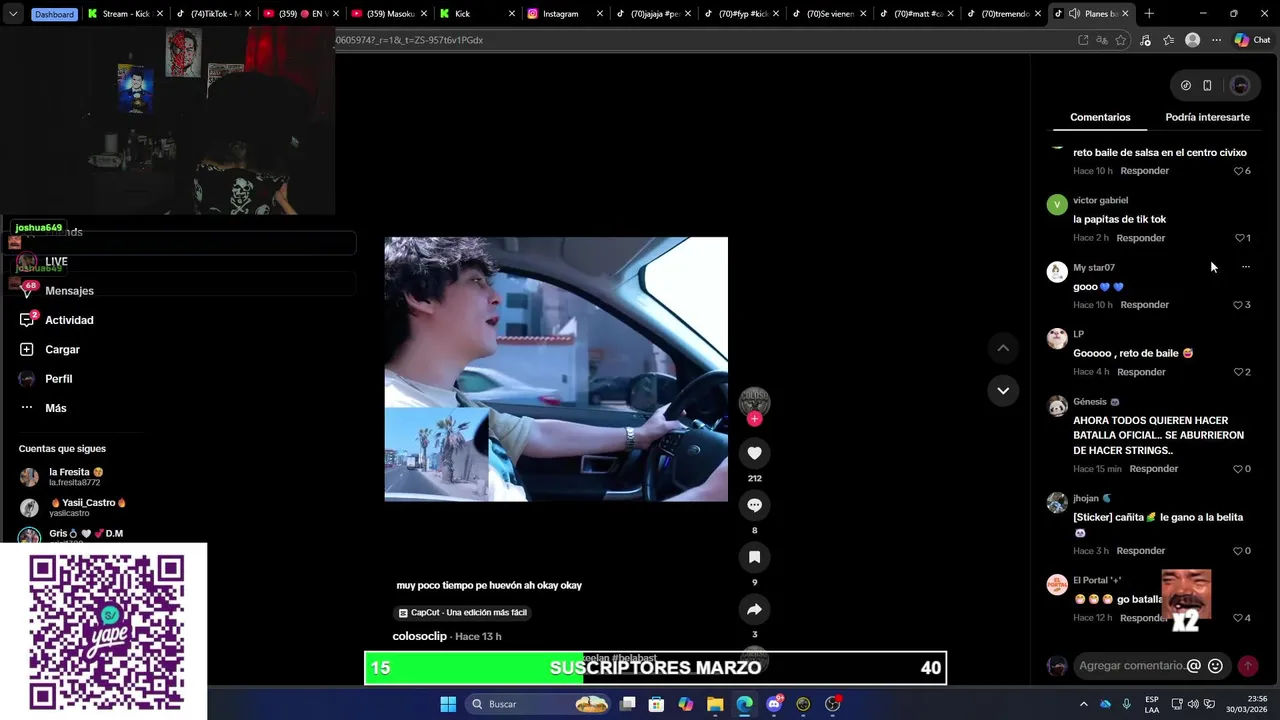Image resolution: width=1280 pixels, height=720 pixels.
Task: Show hidden system tray icons chevron
Action: (x=1083, y=704)
